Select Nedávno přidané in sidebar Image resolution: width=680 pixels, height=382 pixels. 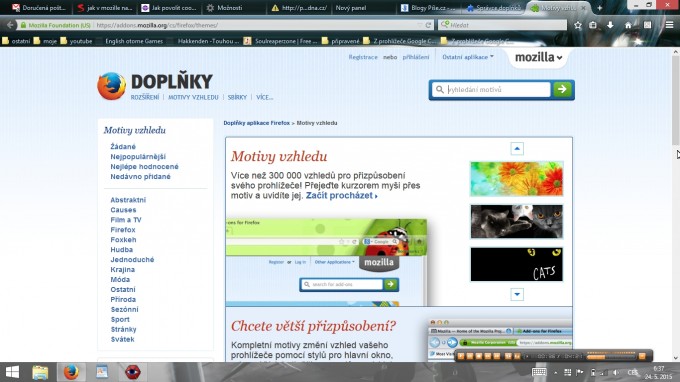click(x=141, y=176)
